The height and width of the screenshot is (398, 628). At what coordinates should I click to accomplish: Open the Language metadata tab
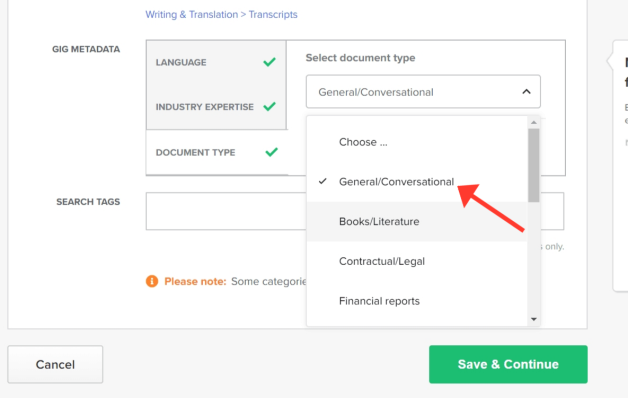pyautogui.click(x=216, y=62)
